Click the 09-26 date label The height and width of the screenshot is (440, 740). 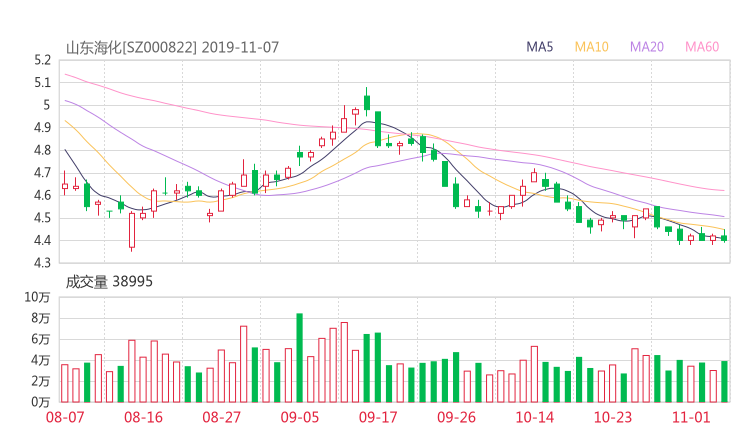click(x=456, y=417)
